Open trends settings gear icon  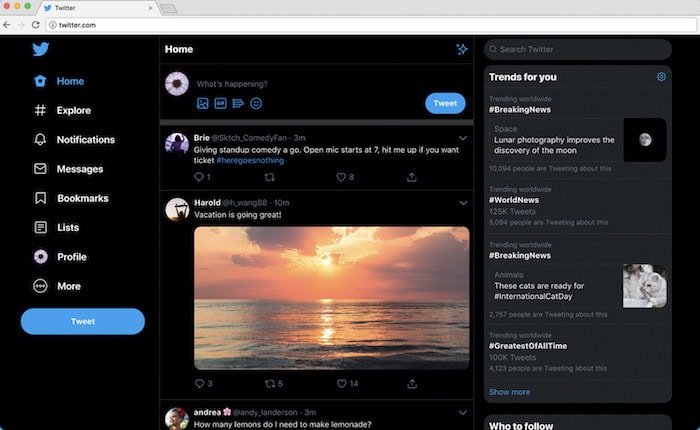661,77
